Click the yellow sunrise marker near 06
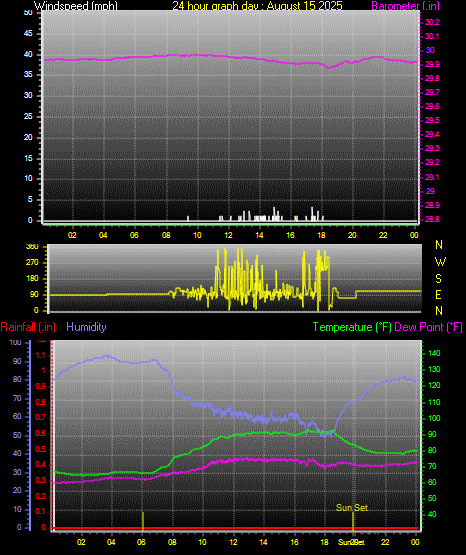Viewport: 466px width, 555px height. click(143, 521)
